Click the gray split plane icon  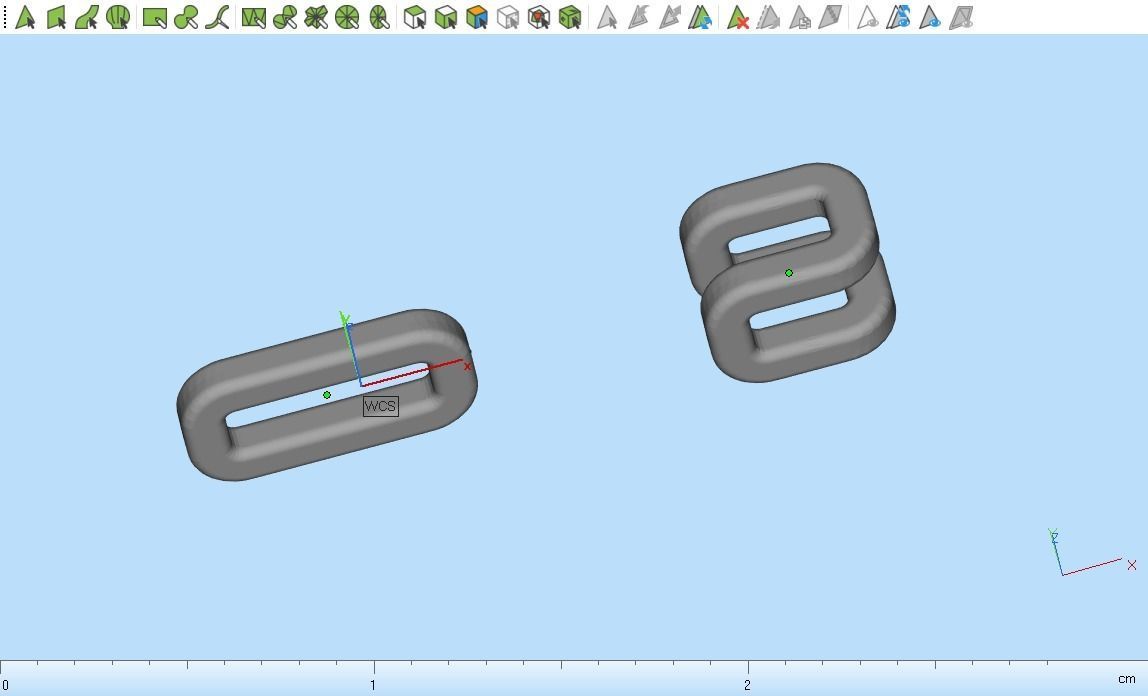tap(830, 17)
